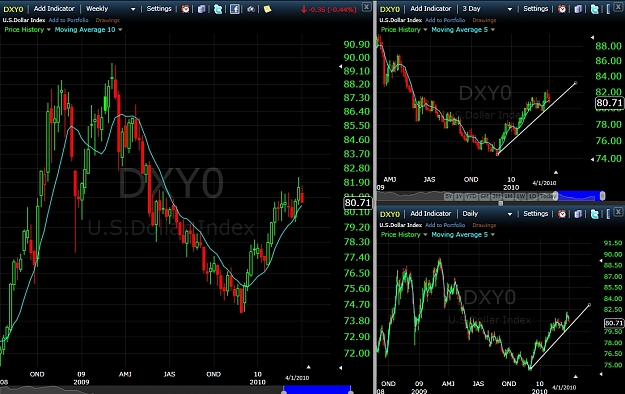Click 4/1/2010 date marker on Daily chart
This screenshot has height=394, width=625.
coord(564,387)
